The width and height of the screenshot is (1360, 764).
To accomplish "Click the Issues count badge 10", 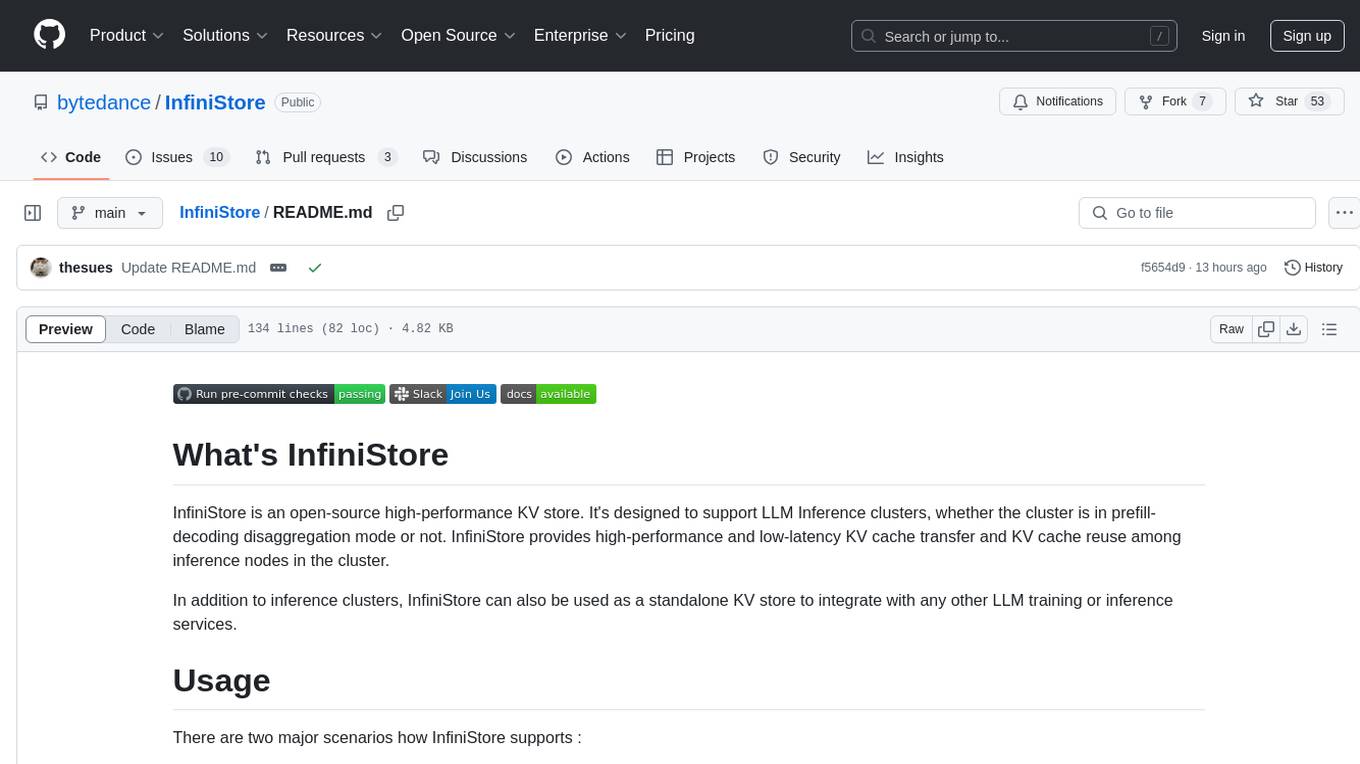I will (215, 157).
